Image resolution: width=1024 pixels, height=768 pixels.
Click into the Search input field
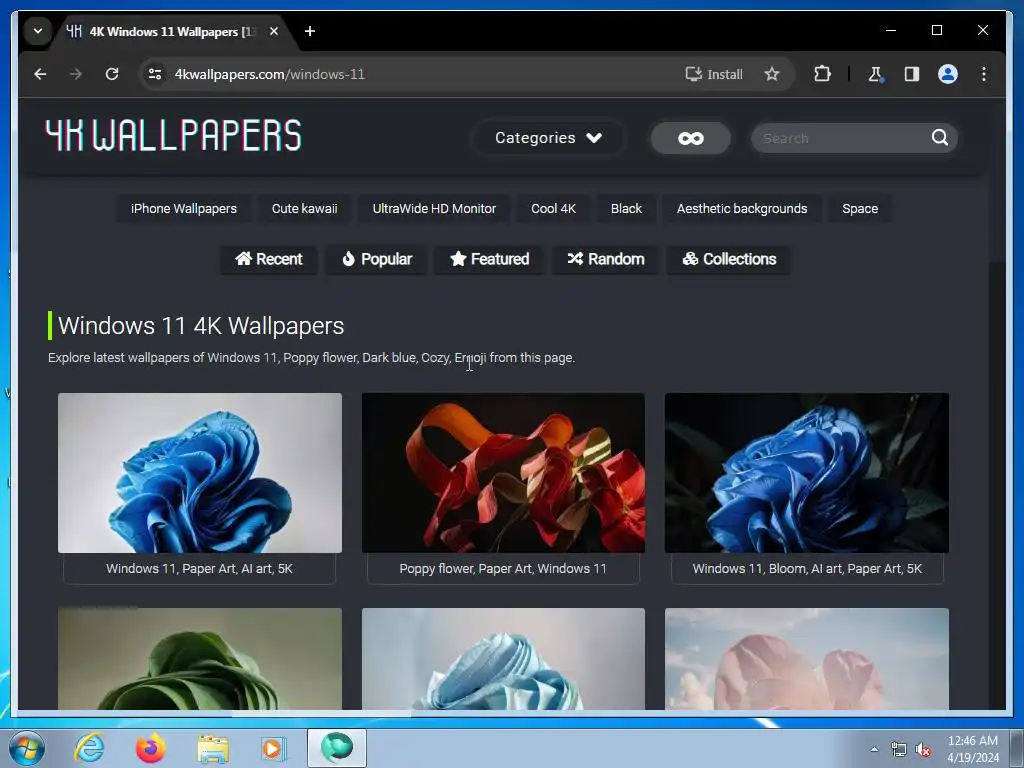pos(842,138)
